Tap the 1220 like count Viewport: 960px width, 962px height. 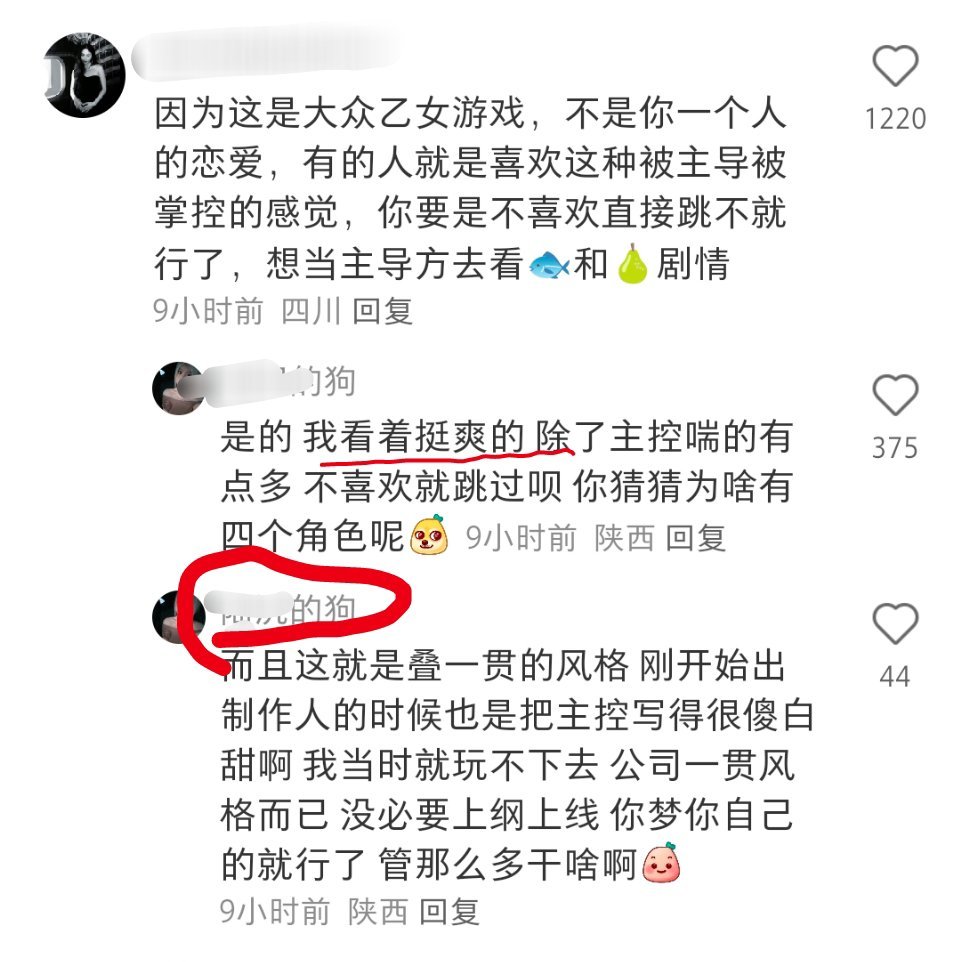895,118
